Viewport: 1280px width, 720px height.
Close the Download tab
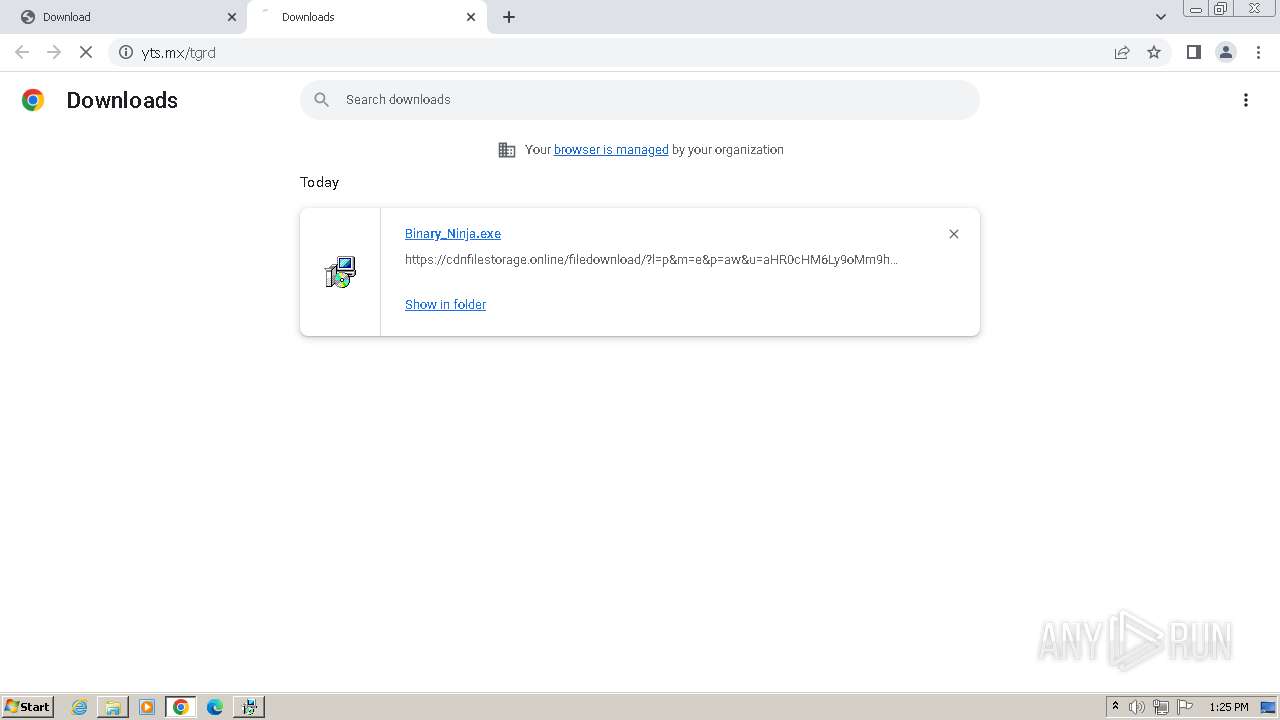(232, 17)
